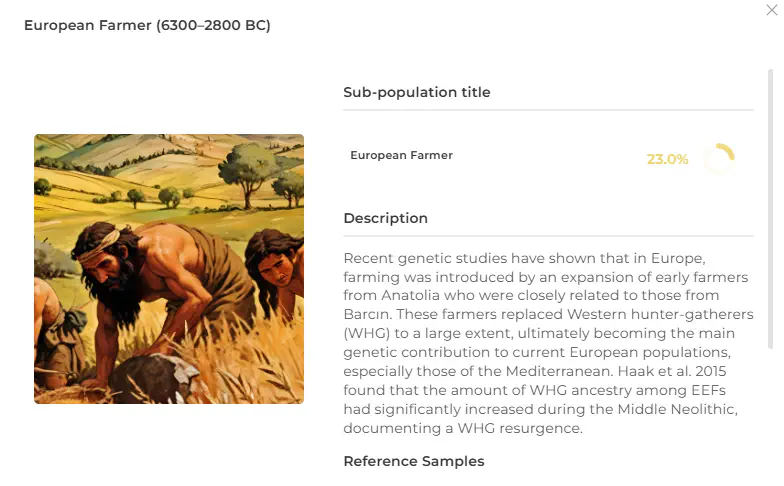Select the European Farmer sub-population row label
The height and width of the screenshot is (486, 784).
401,155
